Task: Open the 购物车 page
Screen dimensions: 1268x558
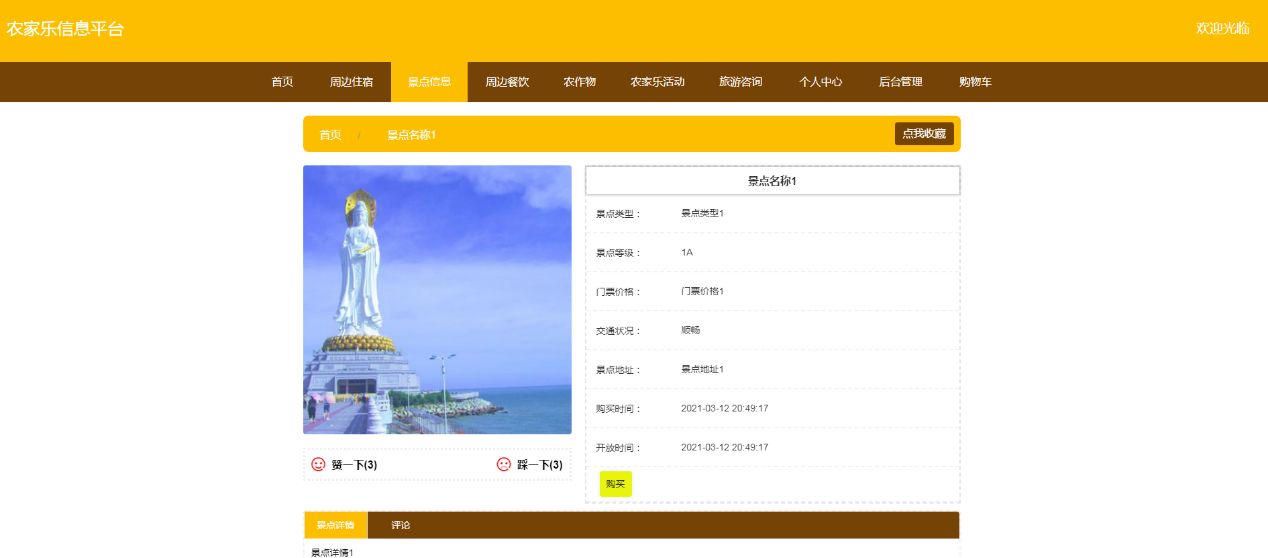Action: tap(975, 82)
